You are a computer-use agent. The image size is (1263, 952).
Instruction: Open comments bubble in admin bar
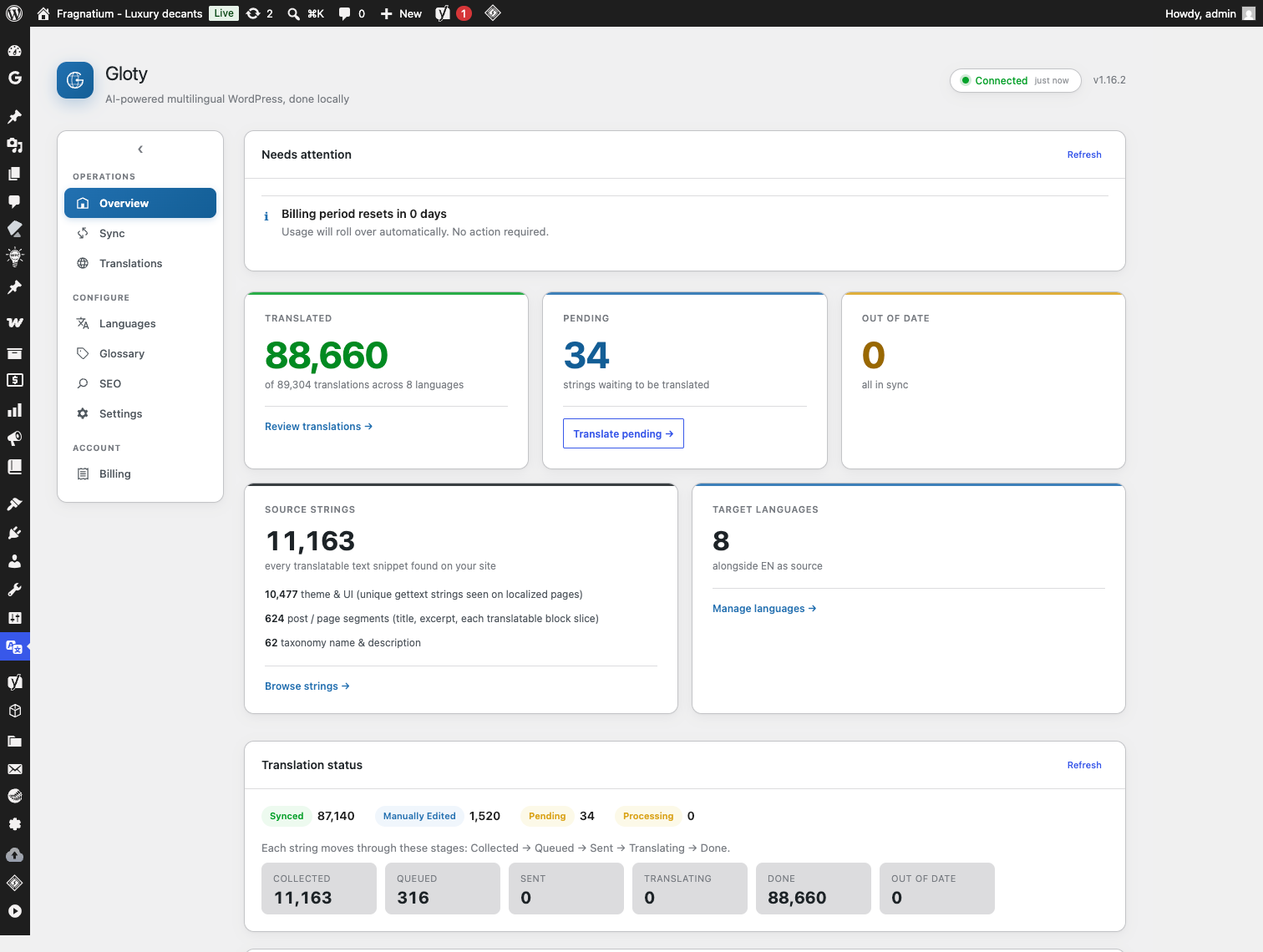(x=352, y=13)
